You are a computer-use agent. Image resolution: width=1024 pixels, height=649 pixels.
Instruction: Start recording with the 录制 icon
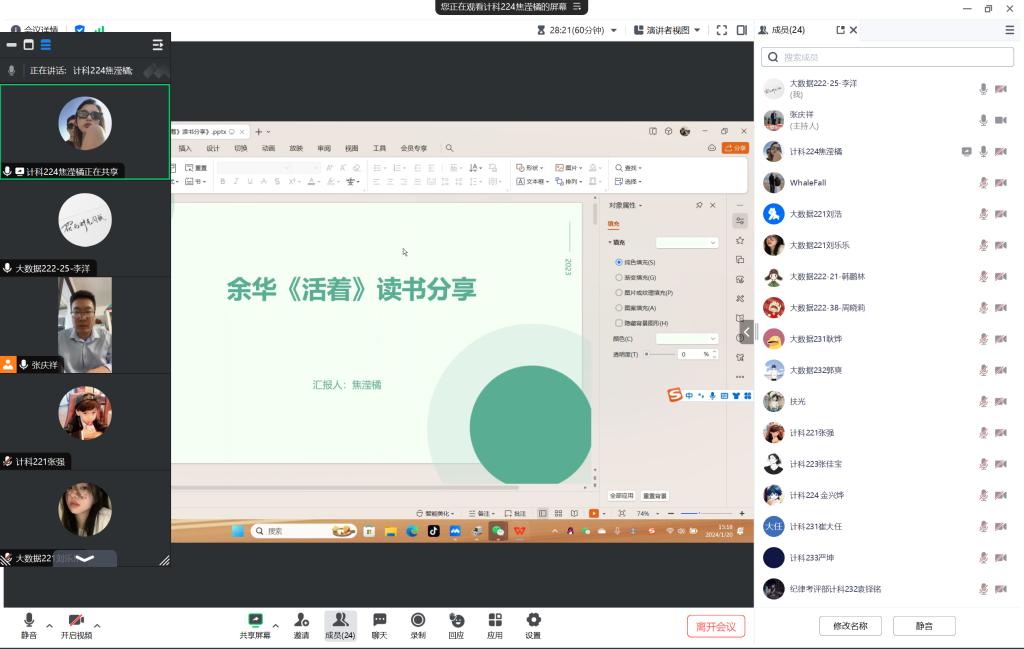pos(418,620)
